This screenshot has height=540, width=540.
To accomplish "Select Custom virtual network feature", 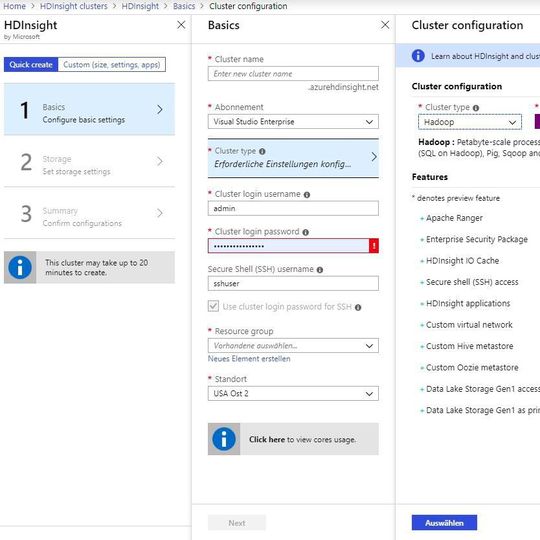I will pyautogui.click(x=469, y=325).
